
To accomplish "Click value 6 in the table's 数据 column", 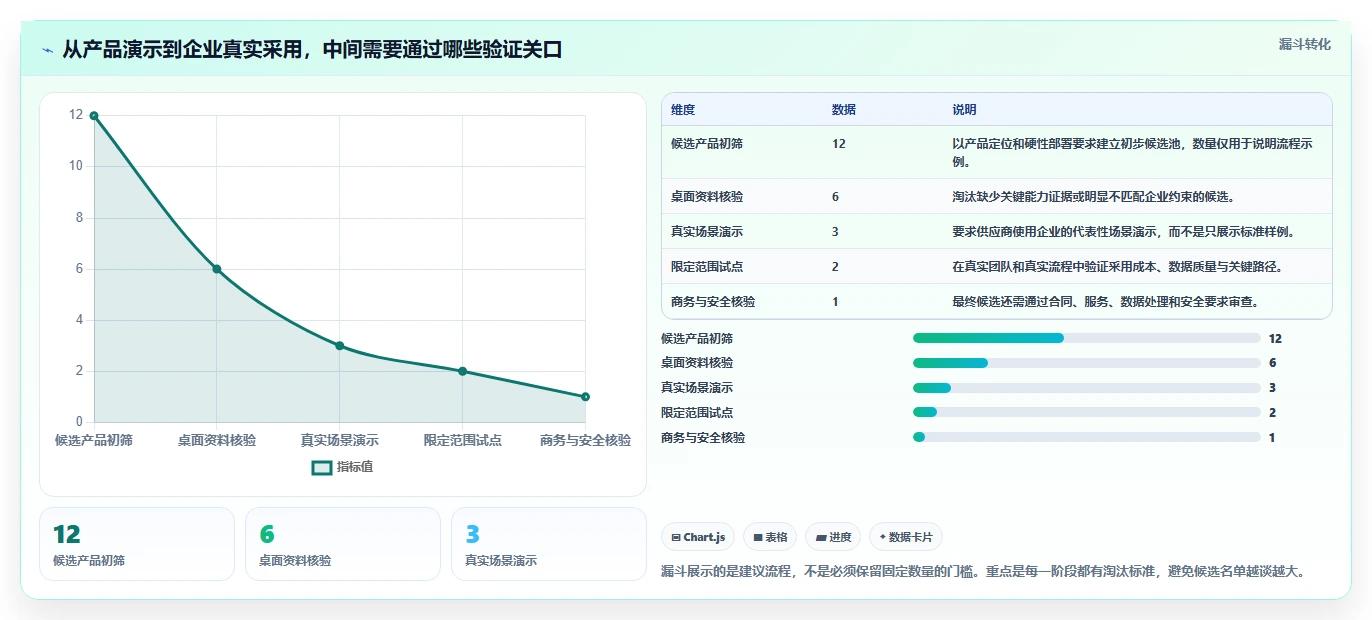I will pos(836,197).
